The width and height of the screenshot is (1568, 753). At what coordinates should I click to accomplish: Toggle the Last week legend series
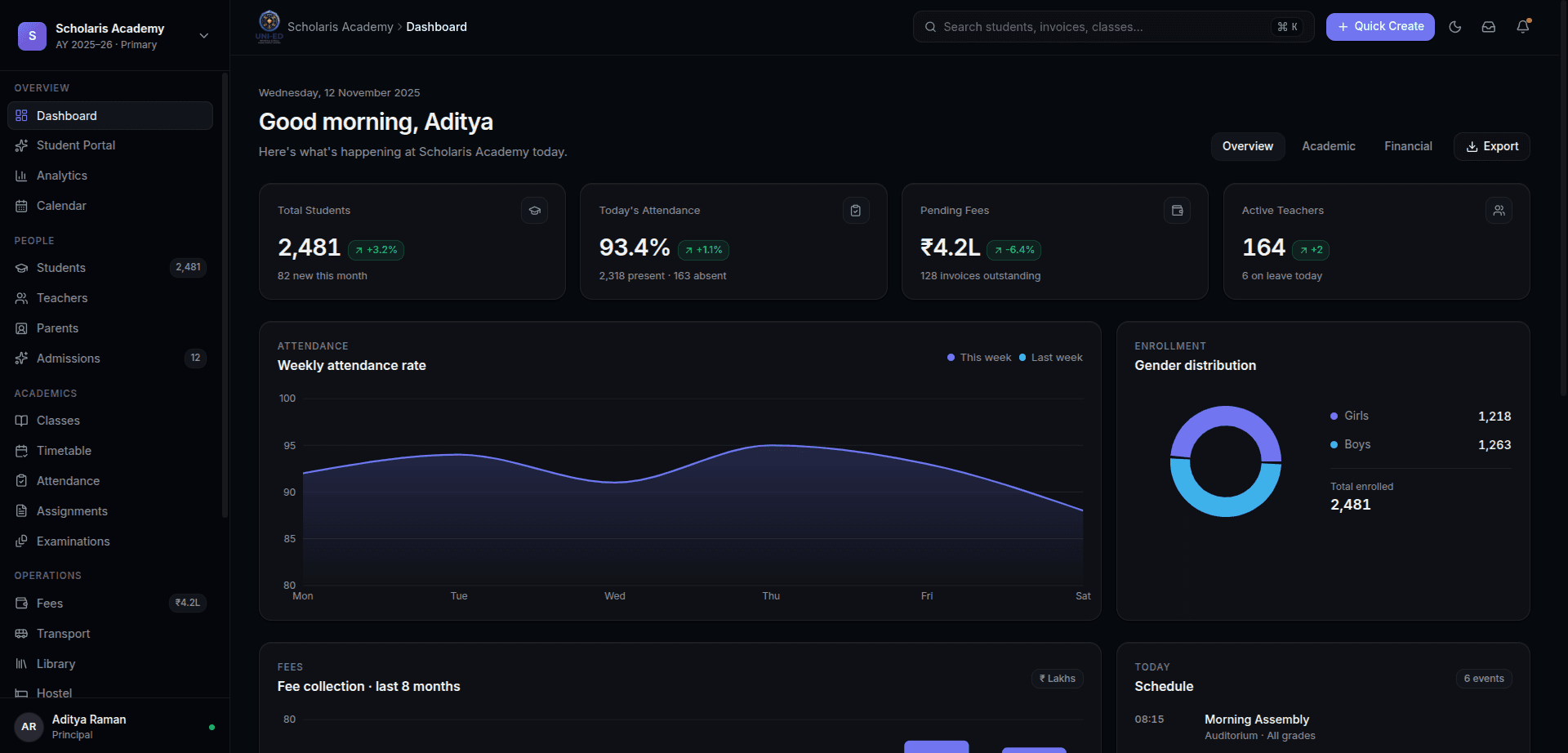coord(1051,358)
